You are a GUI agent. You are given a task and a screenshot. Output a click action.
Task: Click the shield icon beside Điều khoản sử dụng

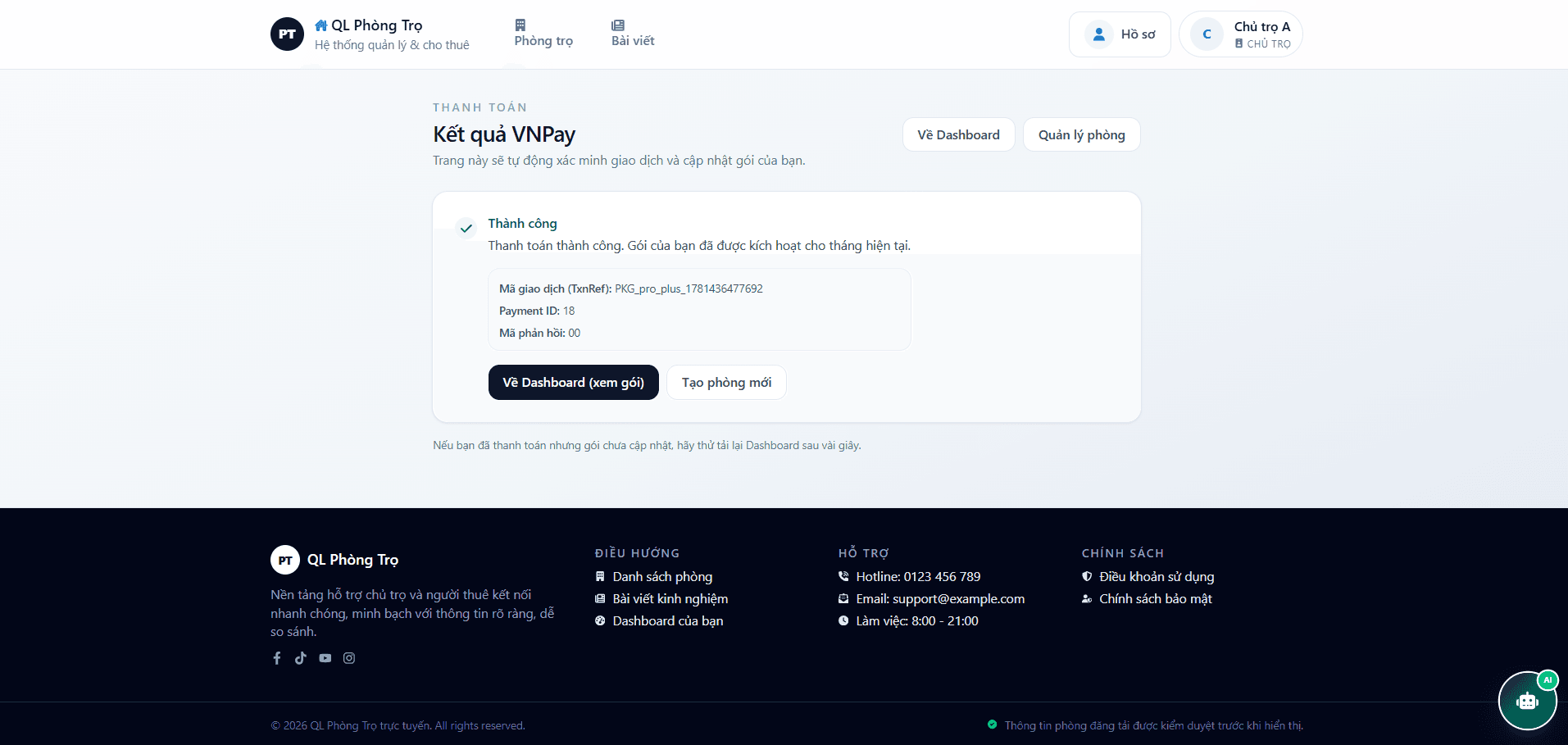point(1087,577)
